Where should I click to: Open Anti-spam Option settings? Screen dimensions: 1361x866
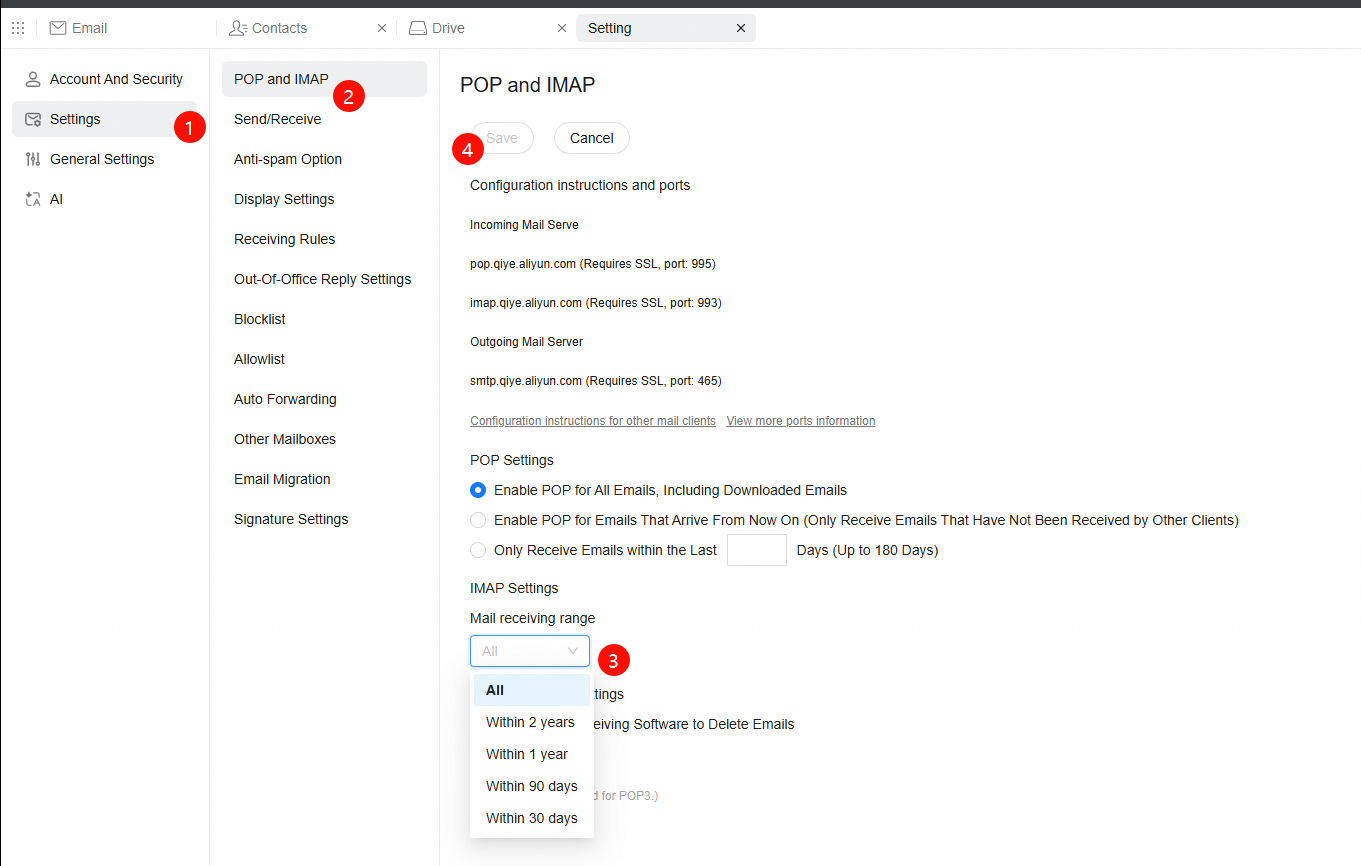click(x=324, y=159)
